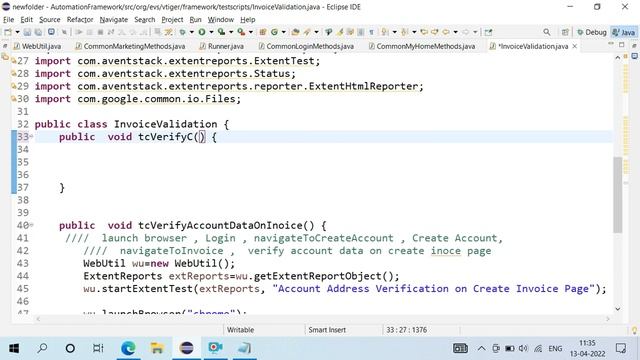The image size is (640, 360).
Task: Switch to the CommonMarketingMethods.java tab
Action: pos(130,46)
